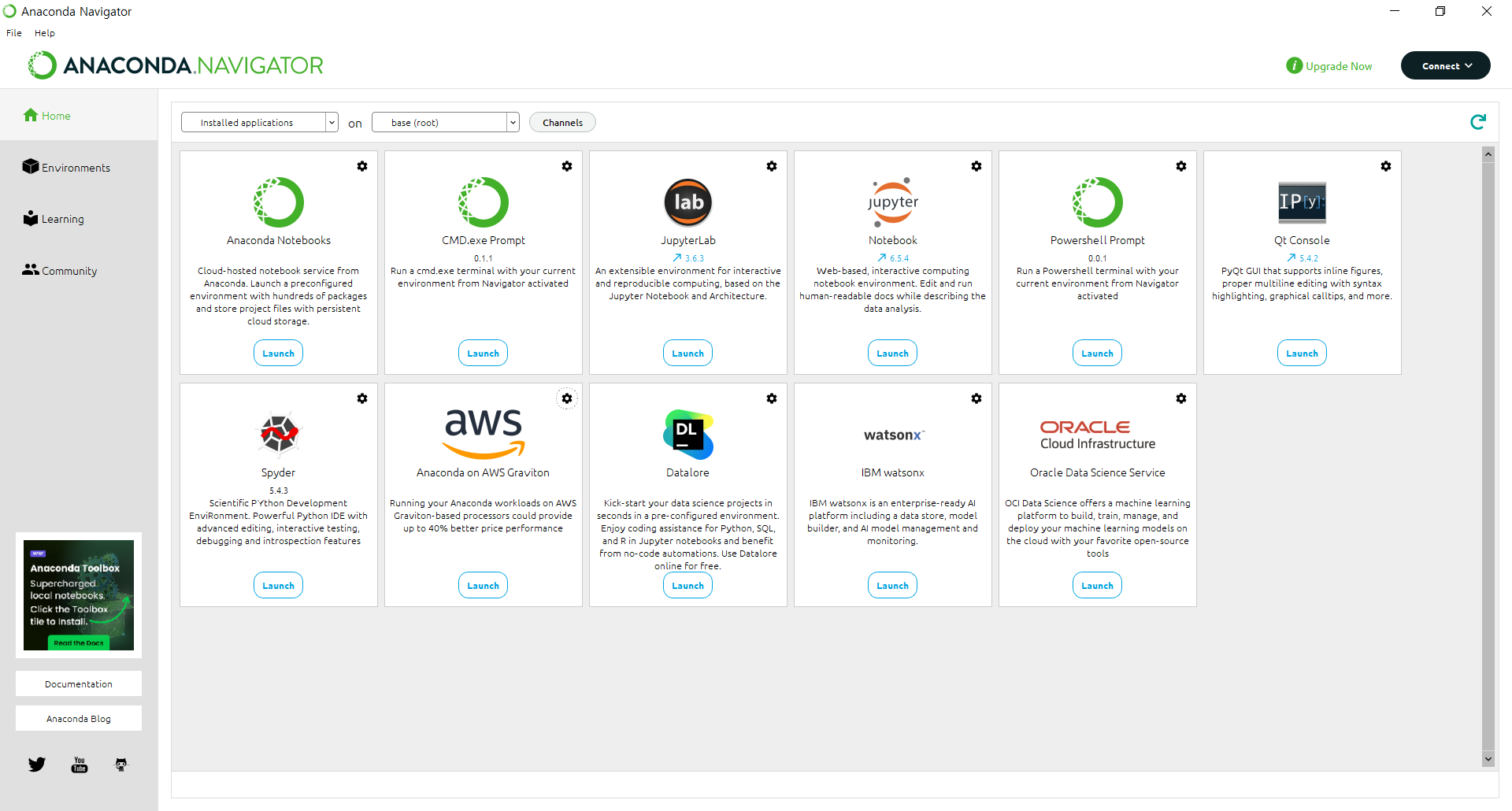Screen dimensions: 1512x811
Task: Open Anaconda GitHub page icon
Action: [121, 765]
